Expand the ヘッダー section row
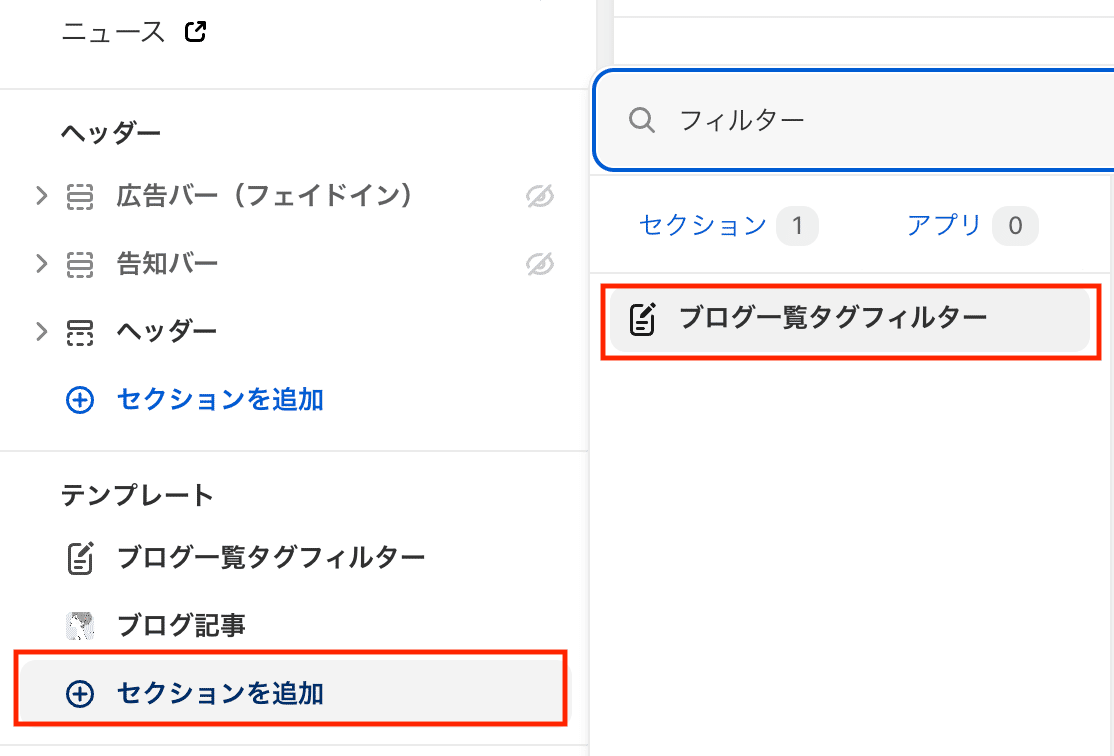Viewport: 1114px width, 756px height. [x=41, y=331]
